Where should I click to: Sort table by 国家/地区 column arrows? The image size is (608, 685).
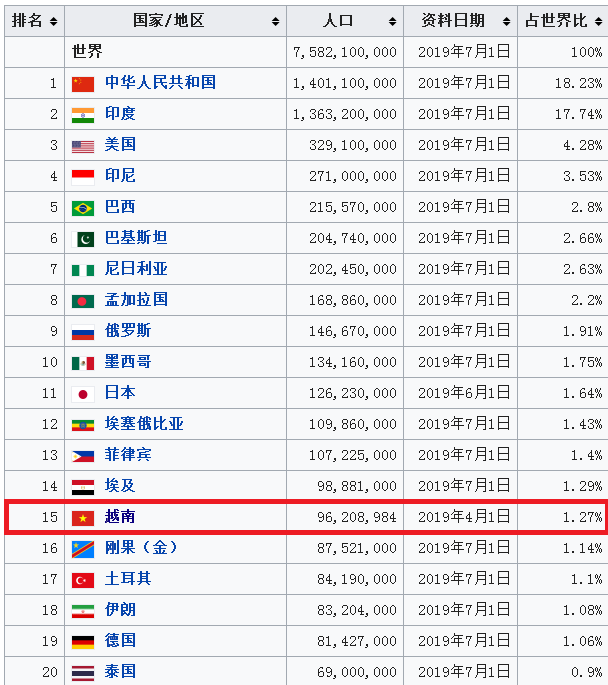tap(275, 21)
